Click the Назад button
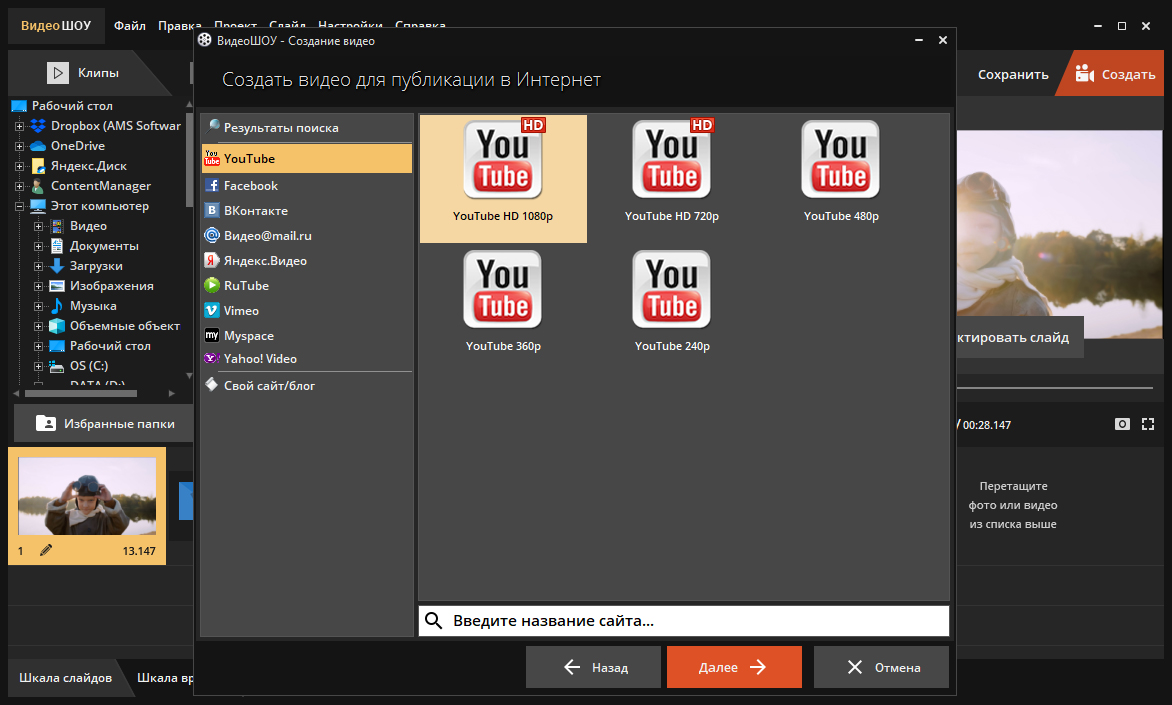The width and height of the screenshot is (1172, 705). (593, 667)
